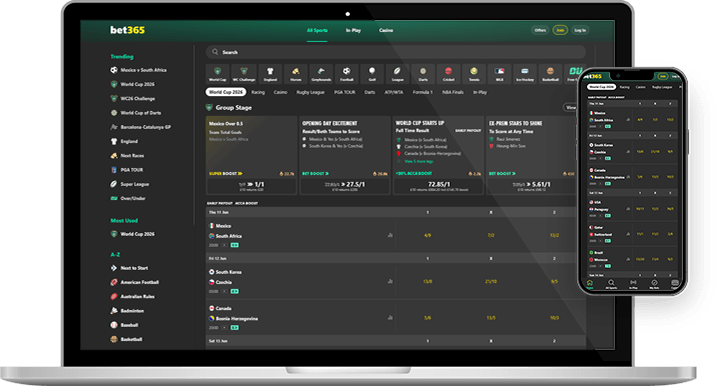Select Formula 1 tab

(x=423, y=92)
